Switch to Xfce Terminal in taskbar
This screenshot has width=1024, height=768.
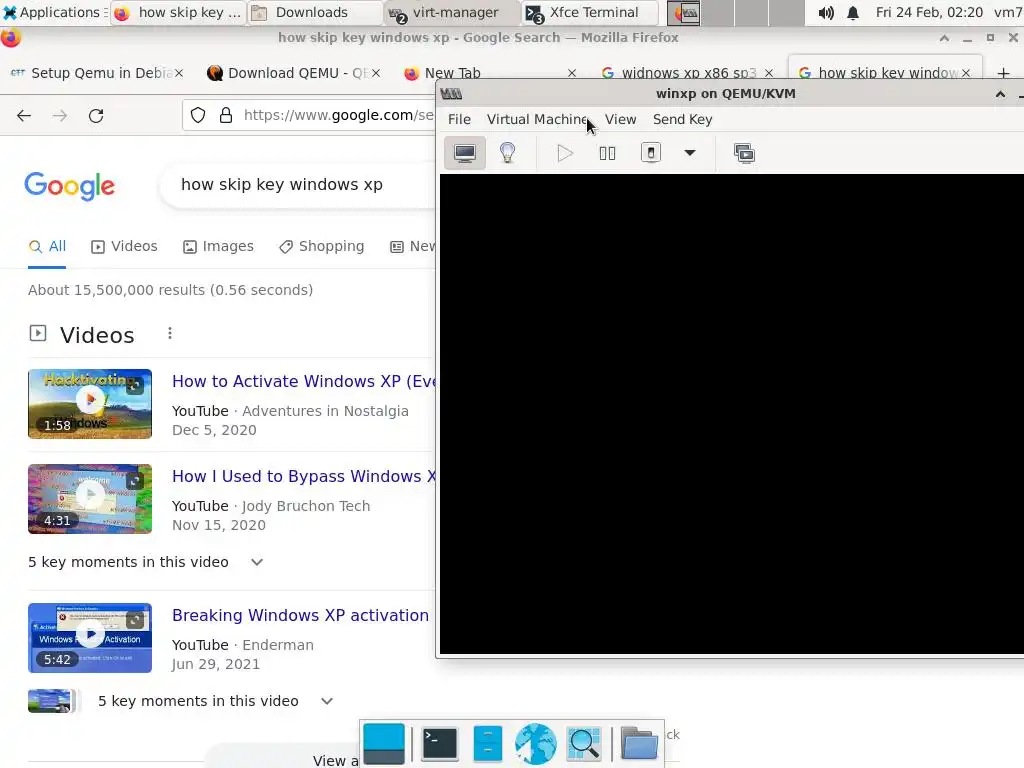[x=589, y=12]
